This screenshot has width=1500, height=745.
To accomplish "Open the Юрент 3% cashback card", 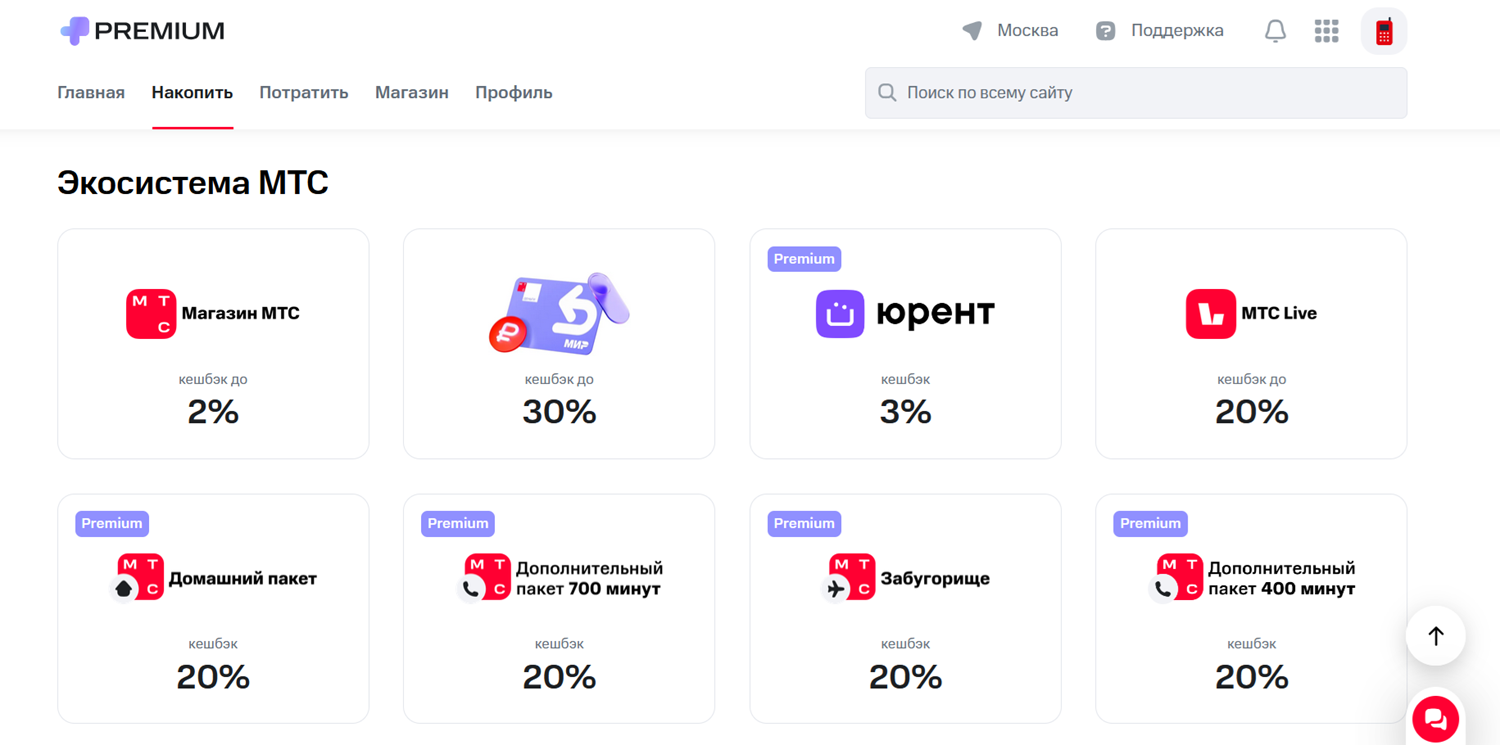I will 905,344.
